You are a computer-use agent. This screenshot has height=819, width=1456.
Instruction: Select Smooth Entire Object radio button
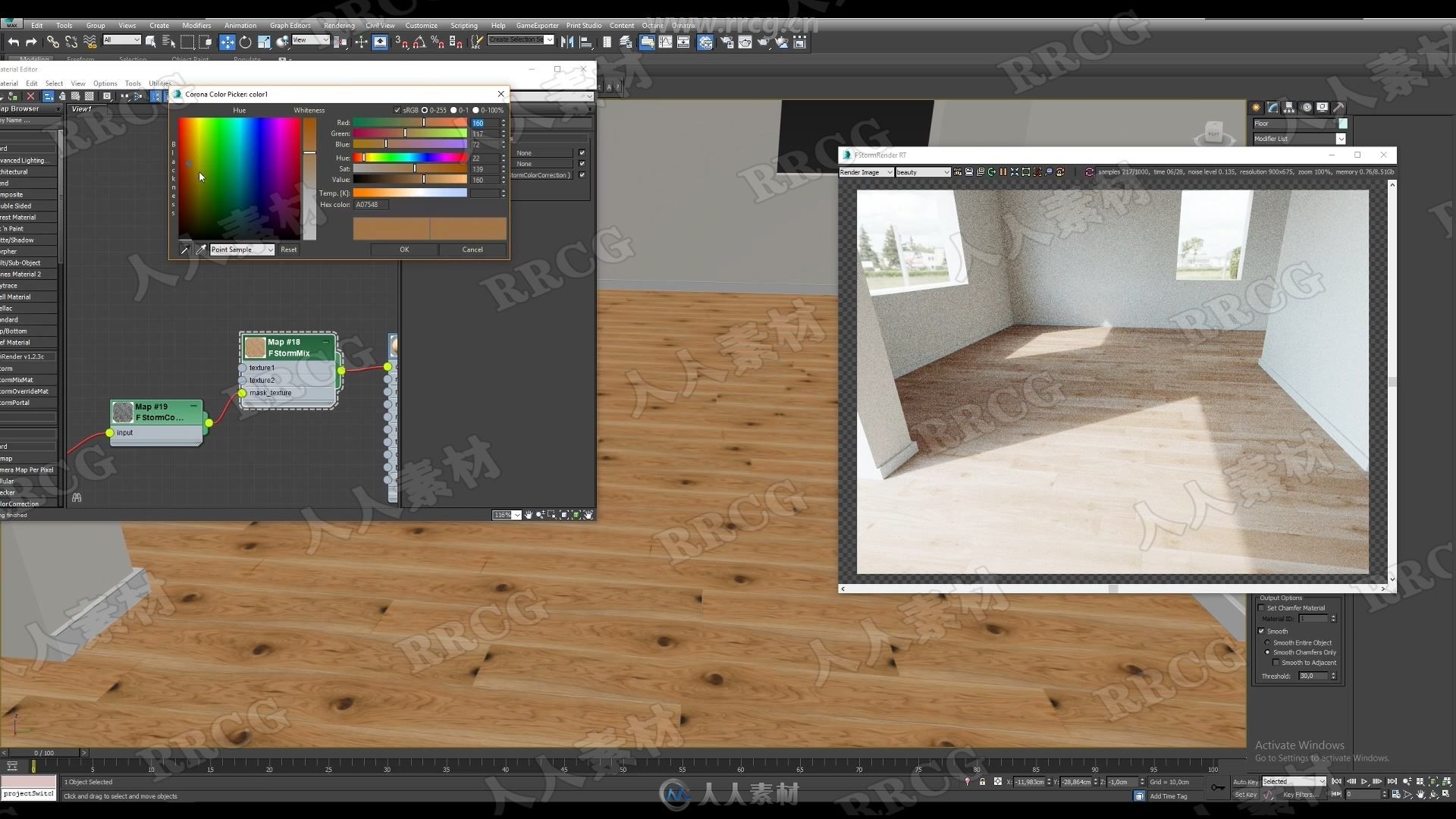click(x=1267, y=642)
